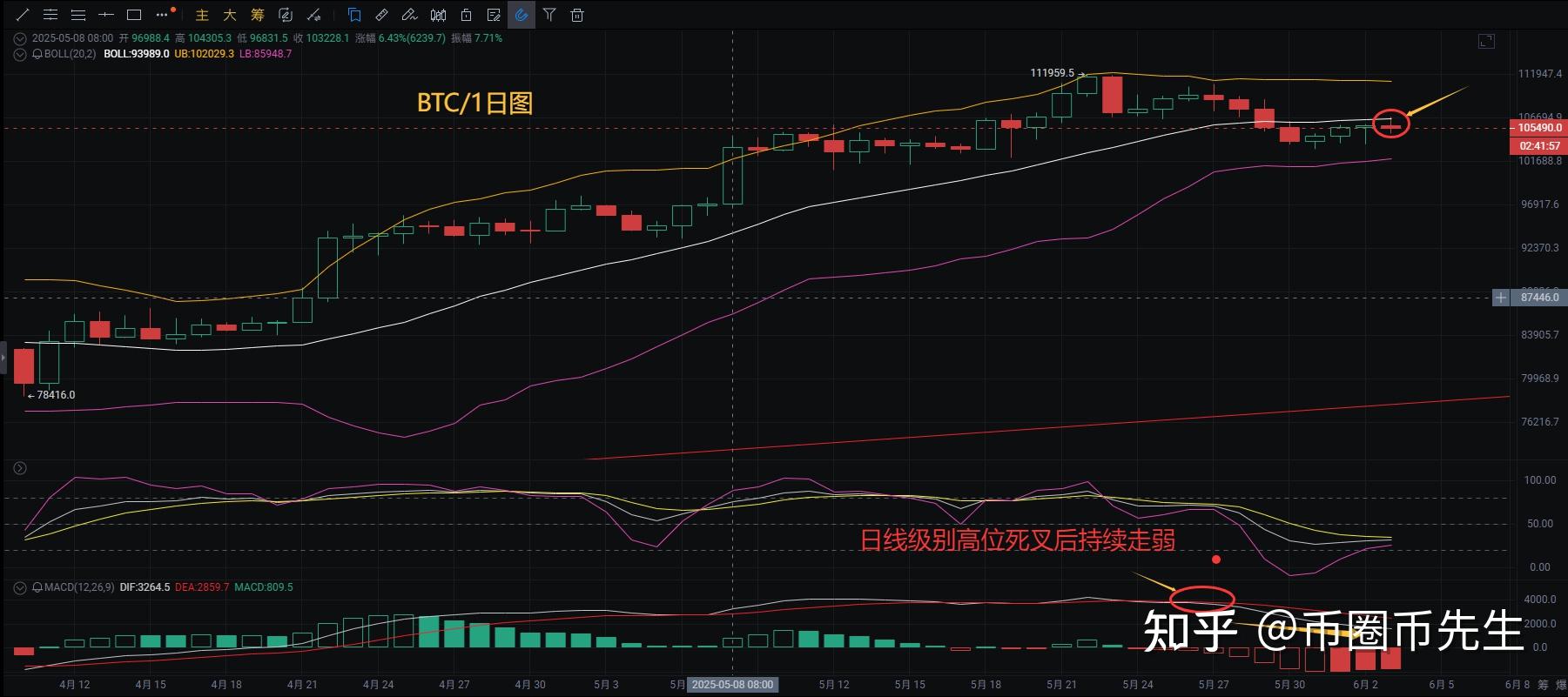This screenshot has height=697, width=1568.
Task: Toggle the 筹 chip distribution button
Action: point(258,15)
